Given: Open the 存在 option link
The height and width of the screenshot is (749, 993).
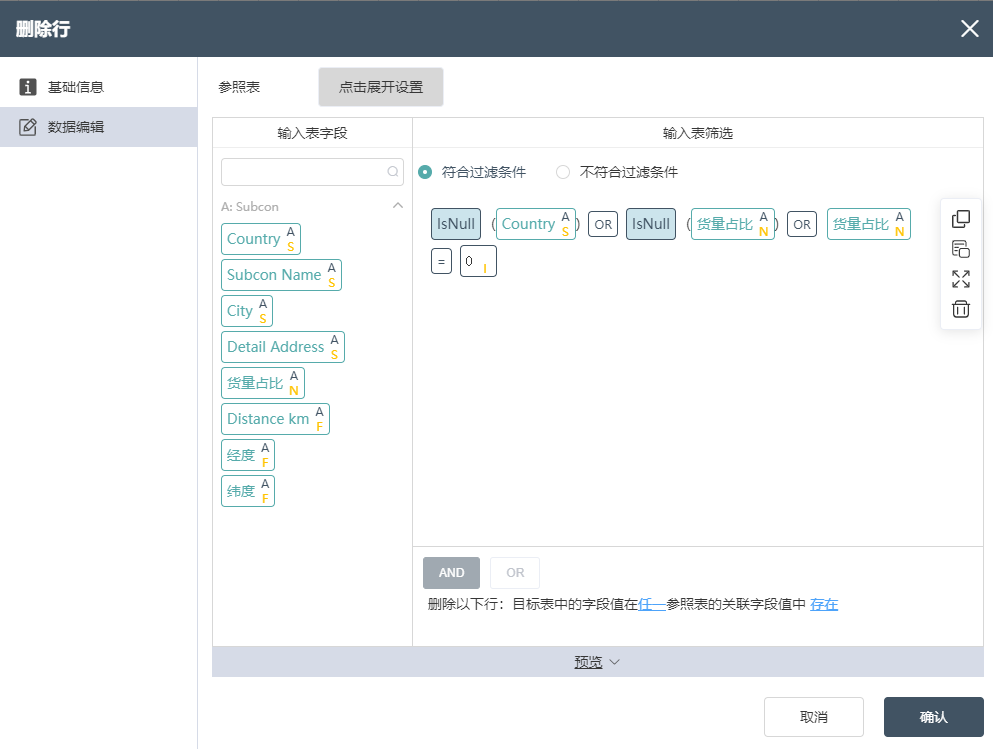Looking at the screenshot, I should point(824,604).
